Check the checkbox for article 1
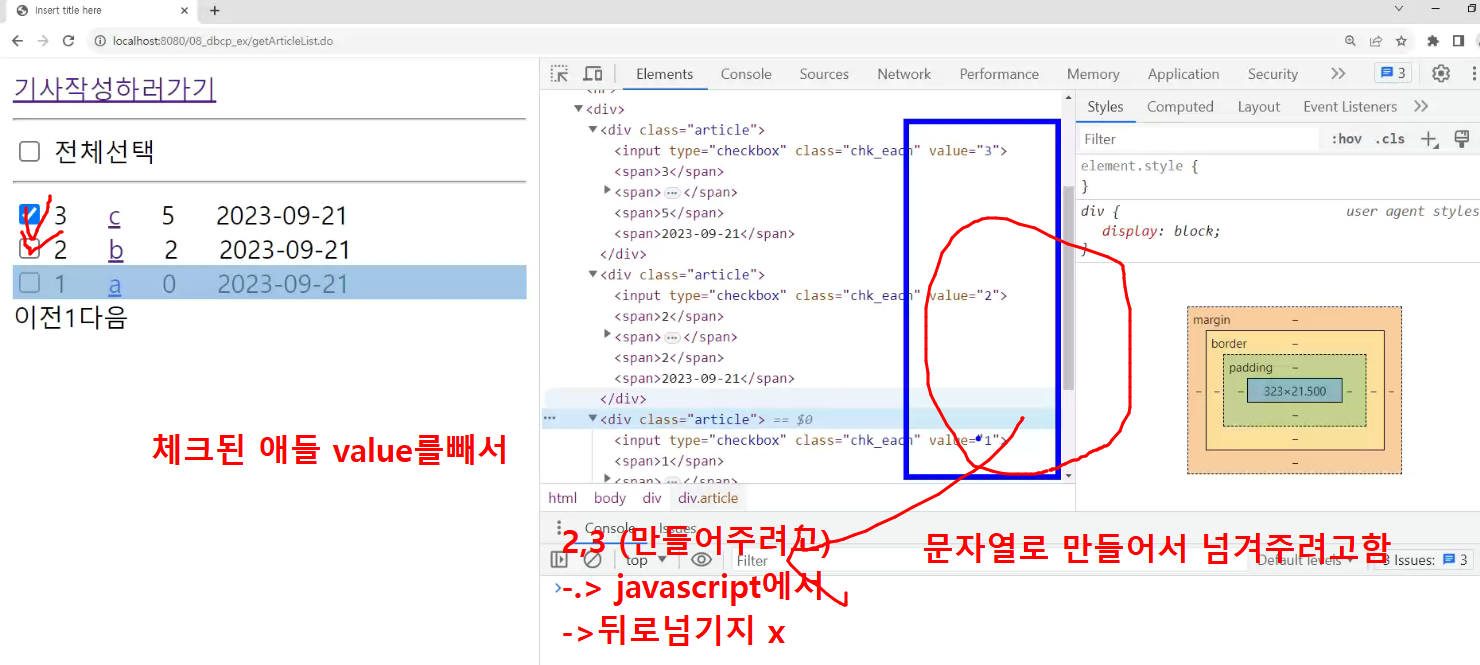The width and height of the screenshot is (1480, 665). tap(30, 283)
